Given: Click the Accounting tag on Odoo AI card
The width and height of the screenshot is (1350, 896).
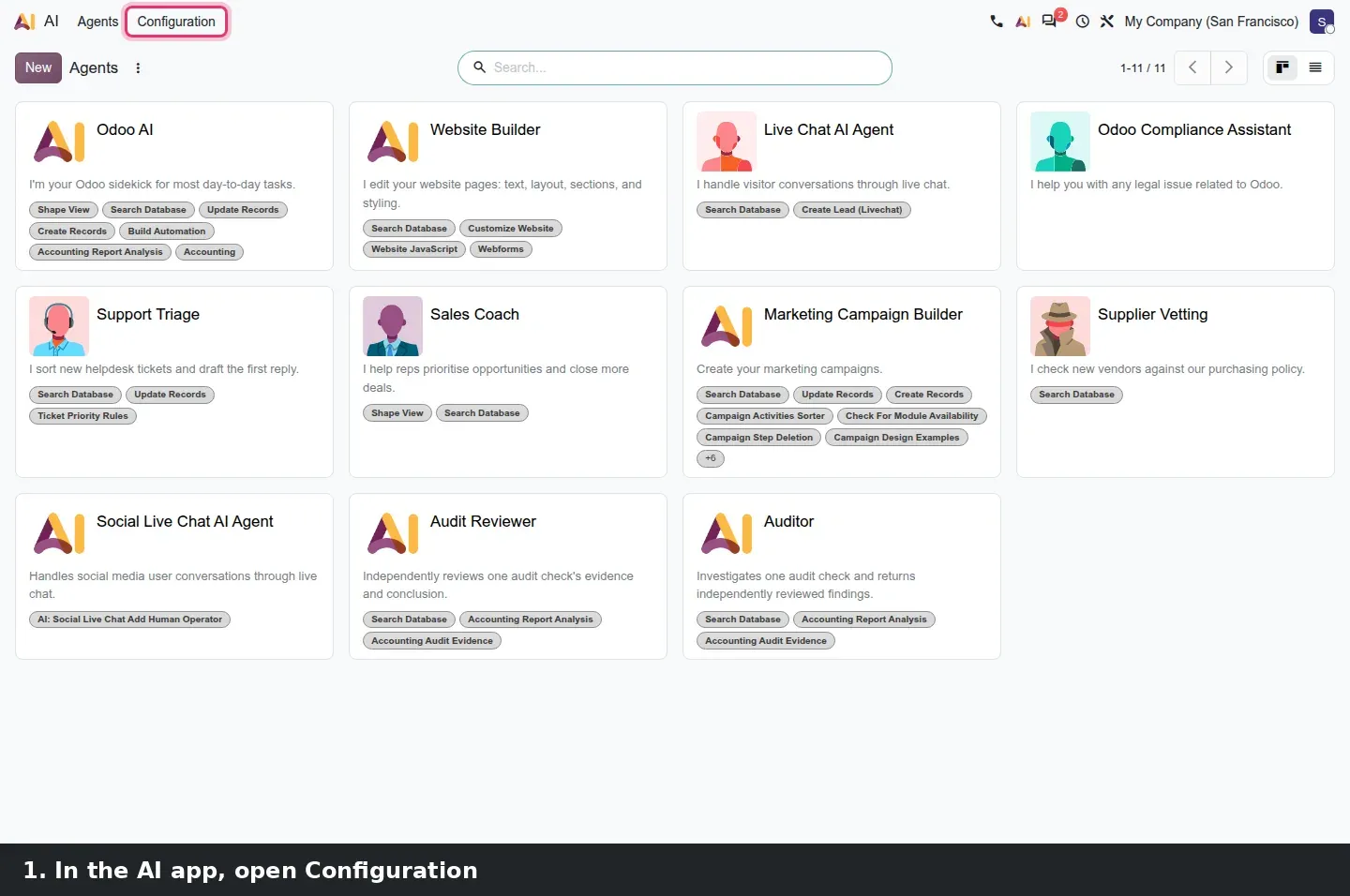Looking at the screenshot, I should pos(210,252).
